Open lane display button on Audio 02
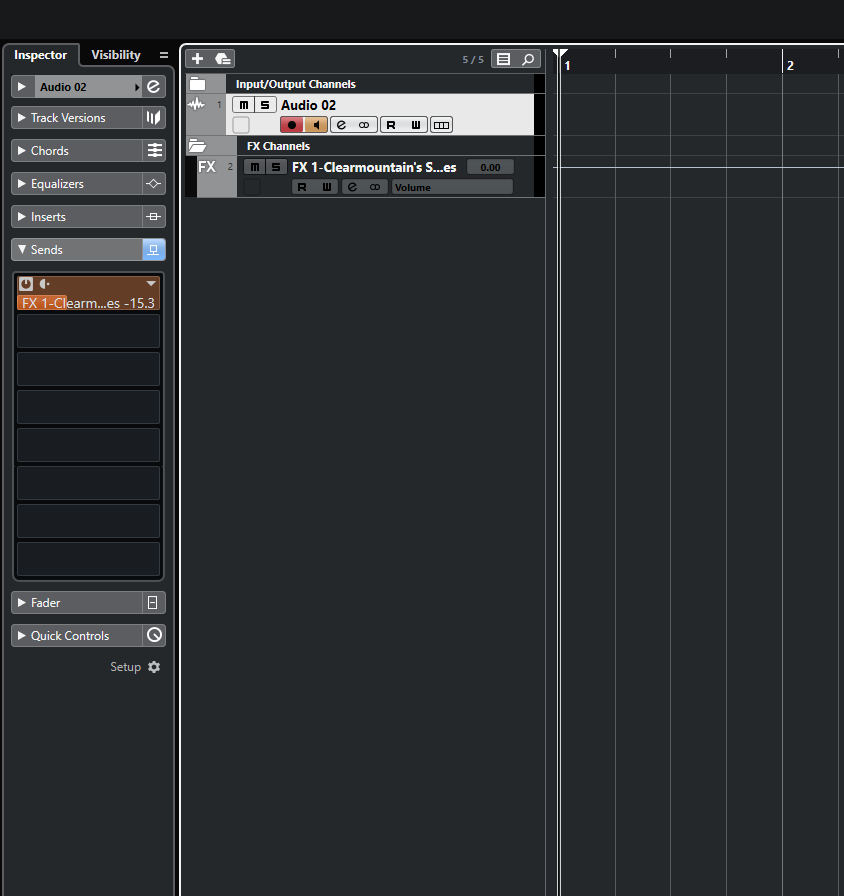The width and height of the screenshot is (844, 896). (x=441, y=125)
